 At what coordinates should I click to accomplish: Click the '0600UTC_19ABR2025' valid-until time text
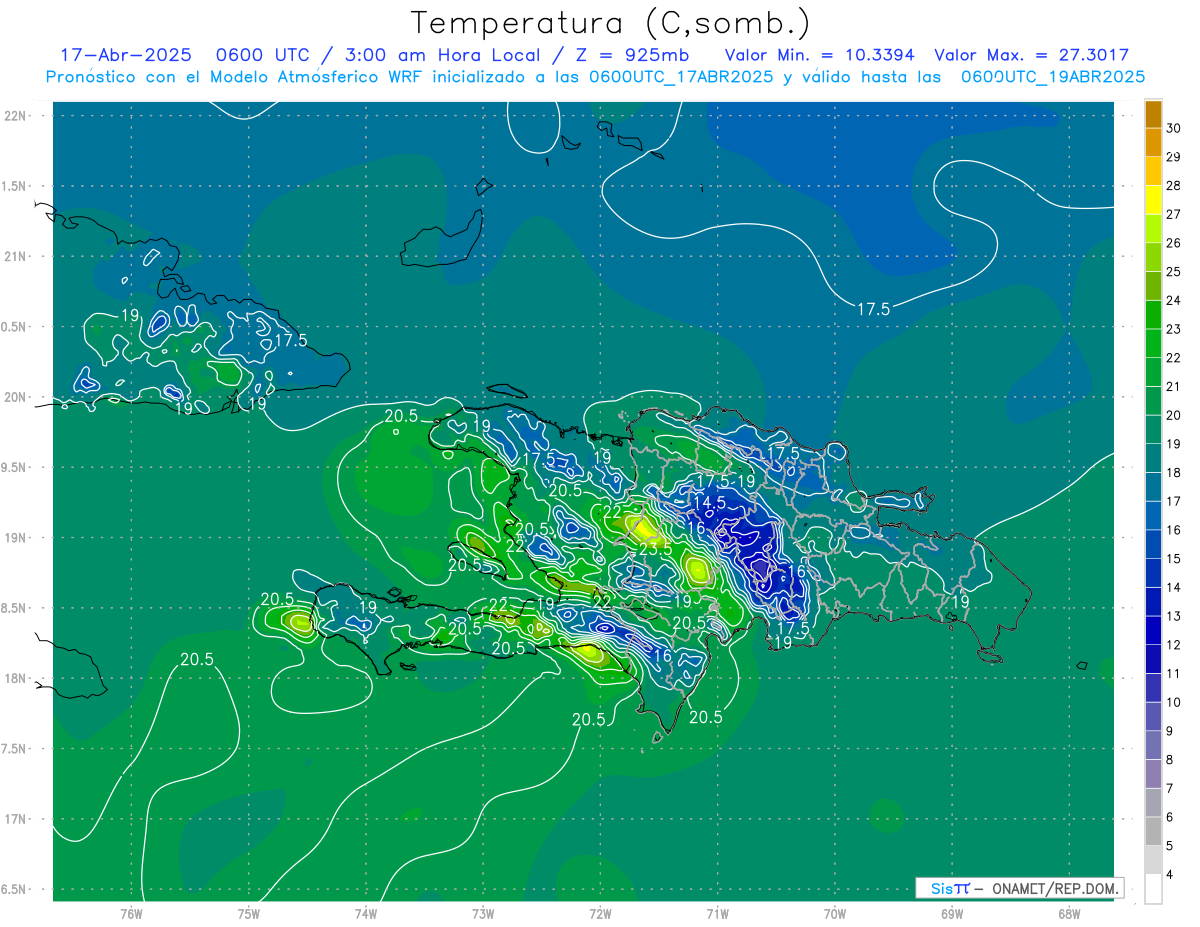click(1053, 77)
